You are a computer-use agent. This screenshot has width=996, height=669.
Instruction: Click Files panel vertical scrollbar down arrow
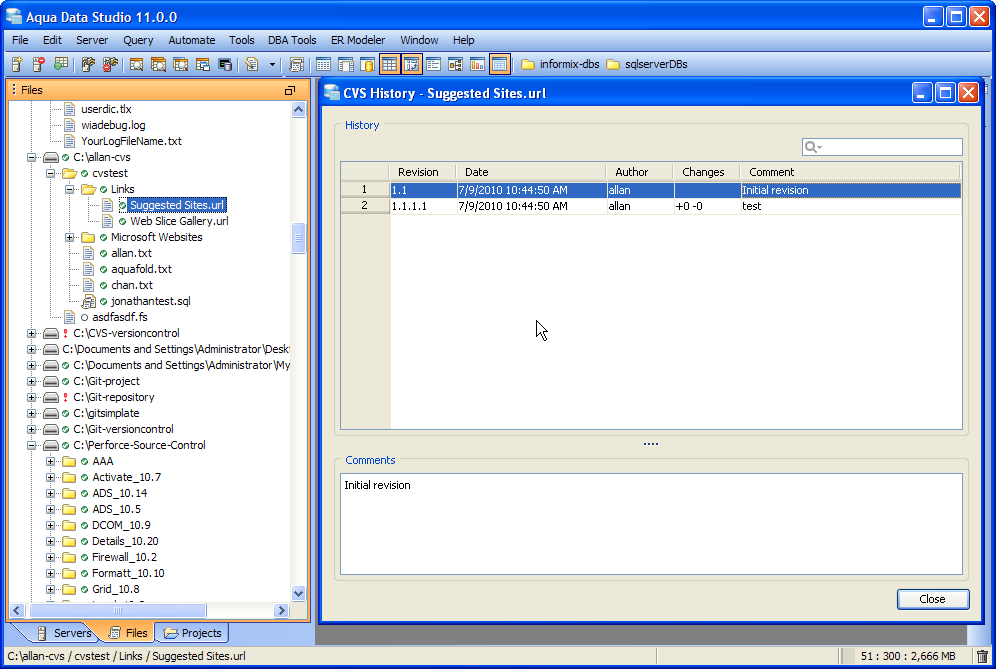(x=299, y=593)
